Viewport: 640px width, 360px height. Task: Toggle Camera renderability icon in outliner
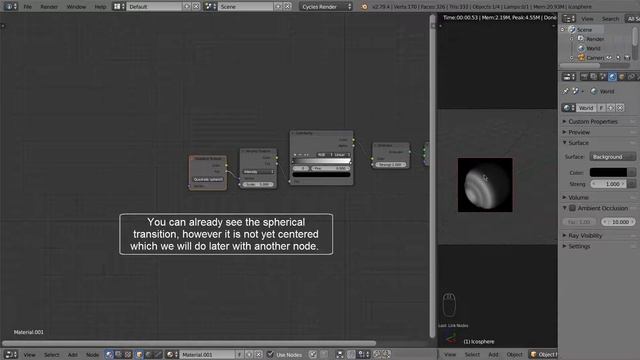pos(627,58)
